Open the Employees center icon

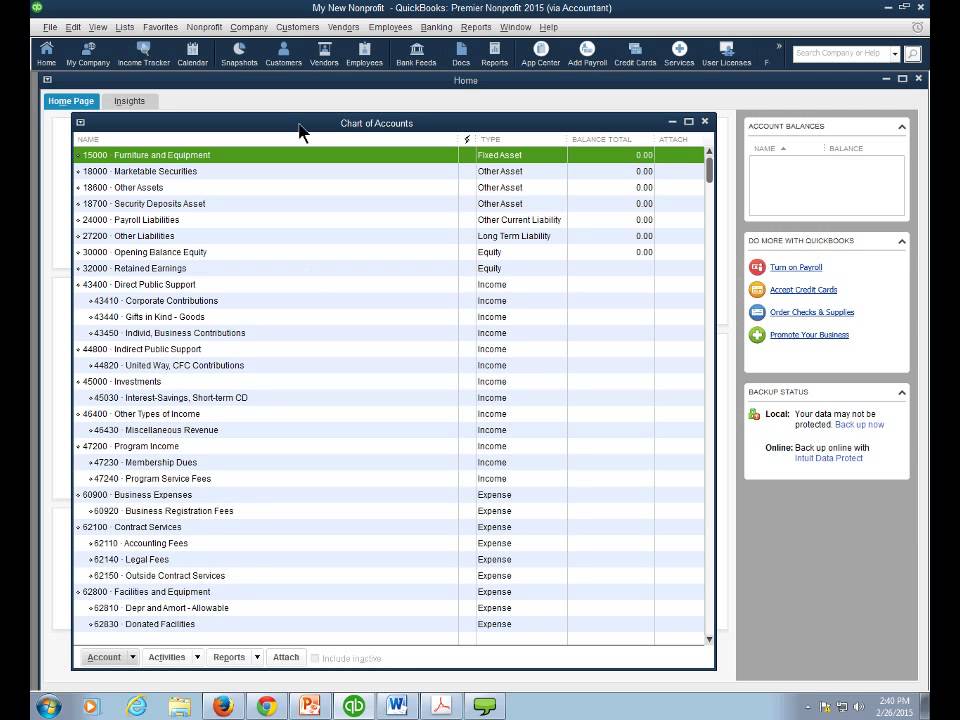coord(364,54)
